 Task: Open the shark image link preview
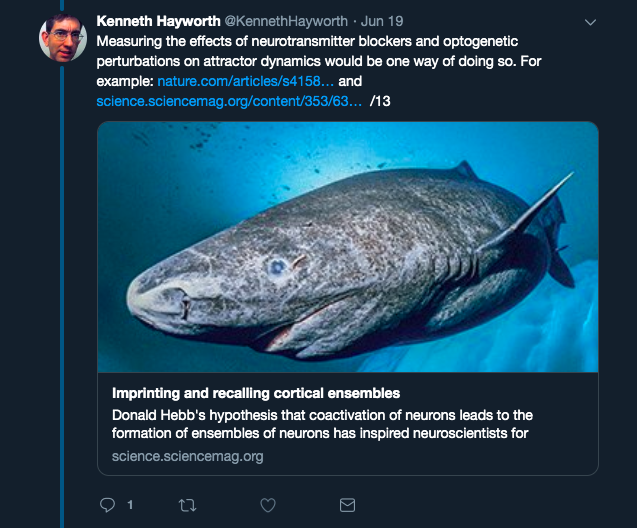click(x=348, y=247)
